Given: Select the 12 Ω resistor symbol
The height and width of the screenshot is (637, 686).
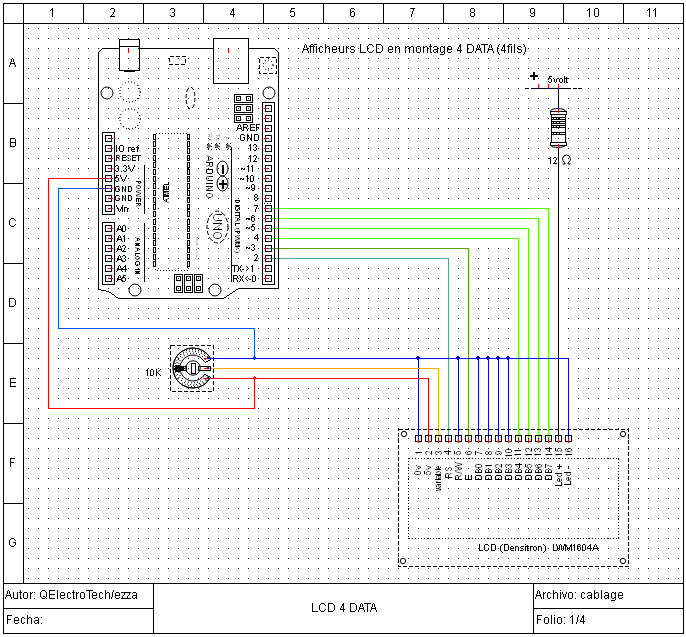Looking at the screenshot, I should click(x=558, y=128).
